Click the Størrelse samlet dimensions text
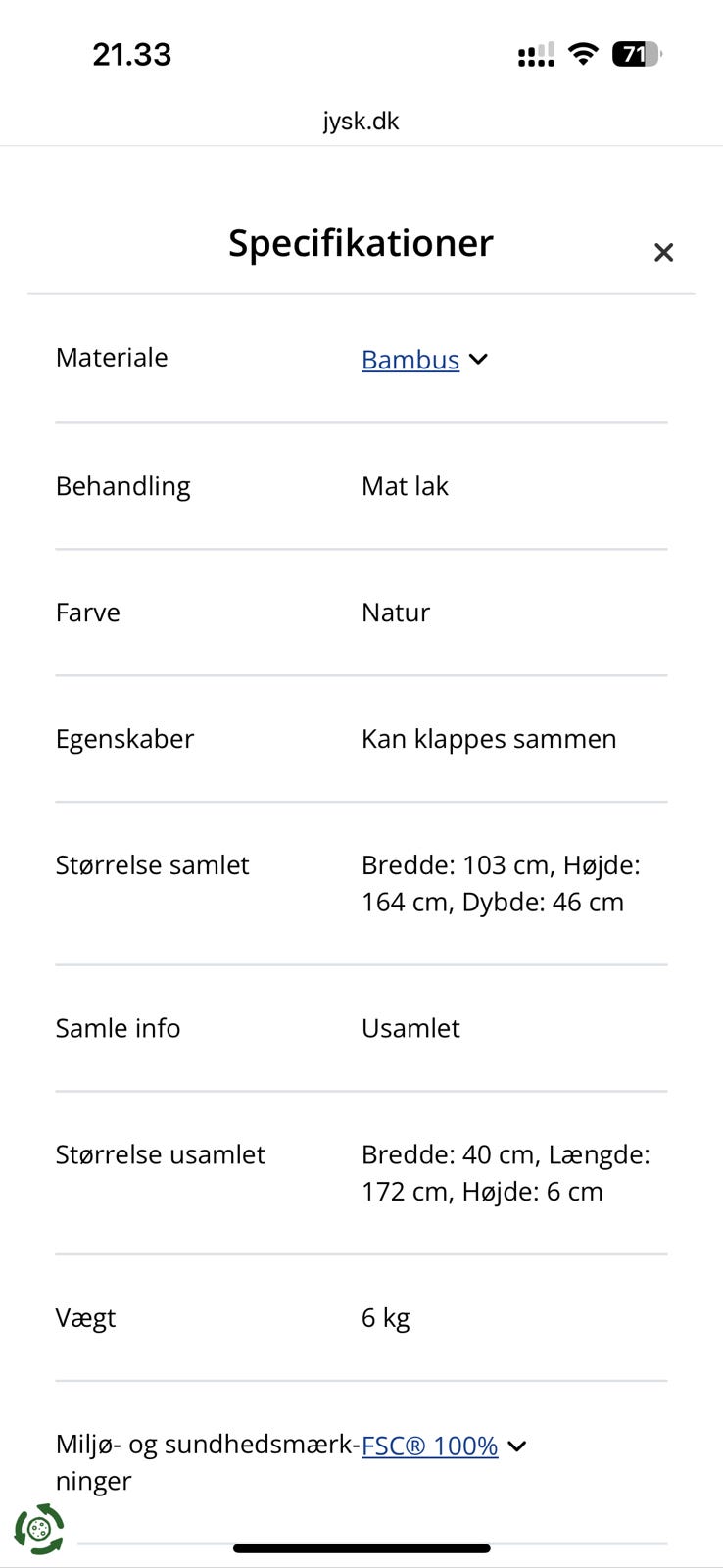This screenshot has width=723, height=1568. 500,883
